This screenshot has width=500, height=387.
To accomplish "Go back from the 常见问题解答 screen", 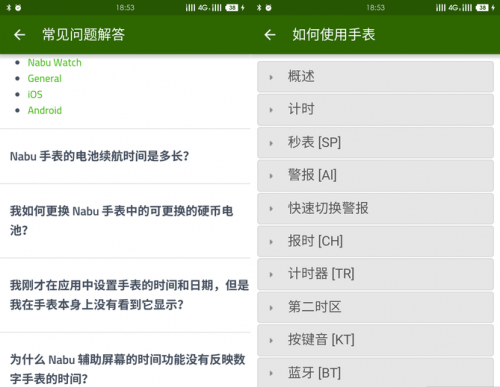I will click(20, 35).
